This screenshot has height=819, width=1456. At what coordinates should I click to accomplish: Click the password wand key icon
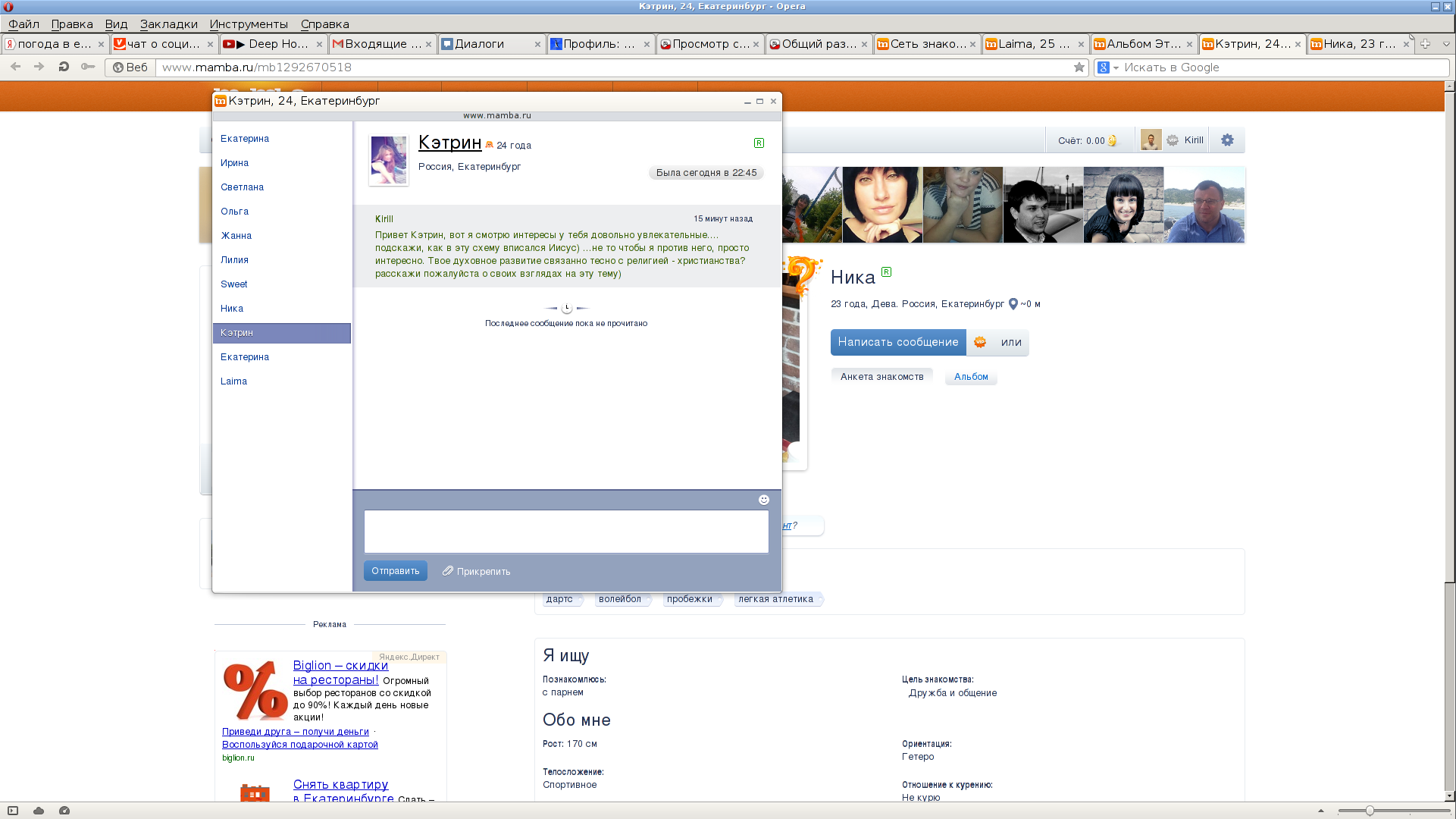[88, 67]
